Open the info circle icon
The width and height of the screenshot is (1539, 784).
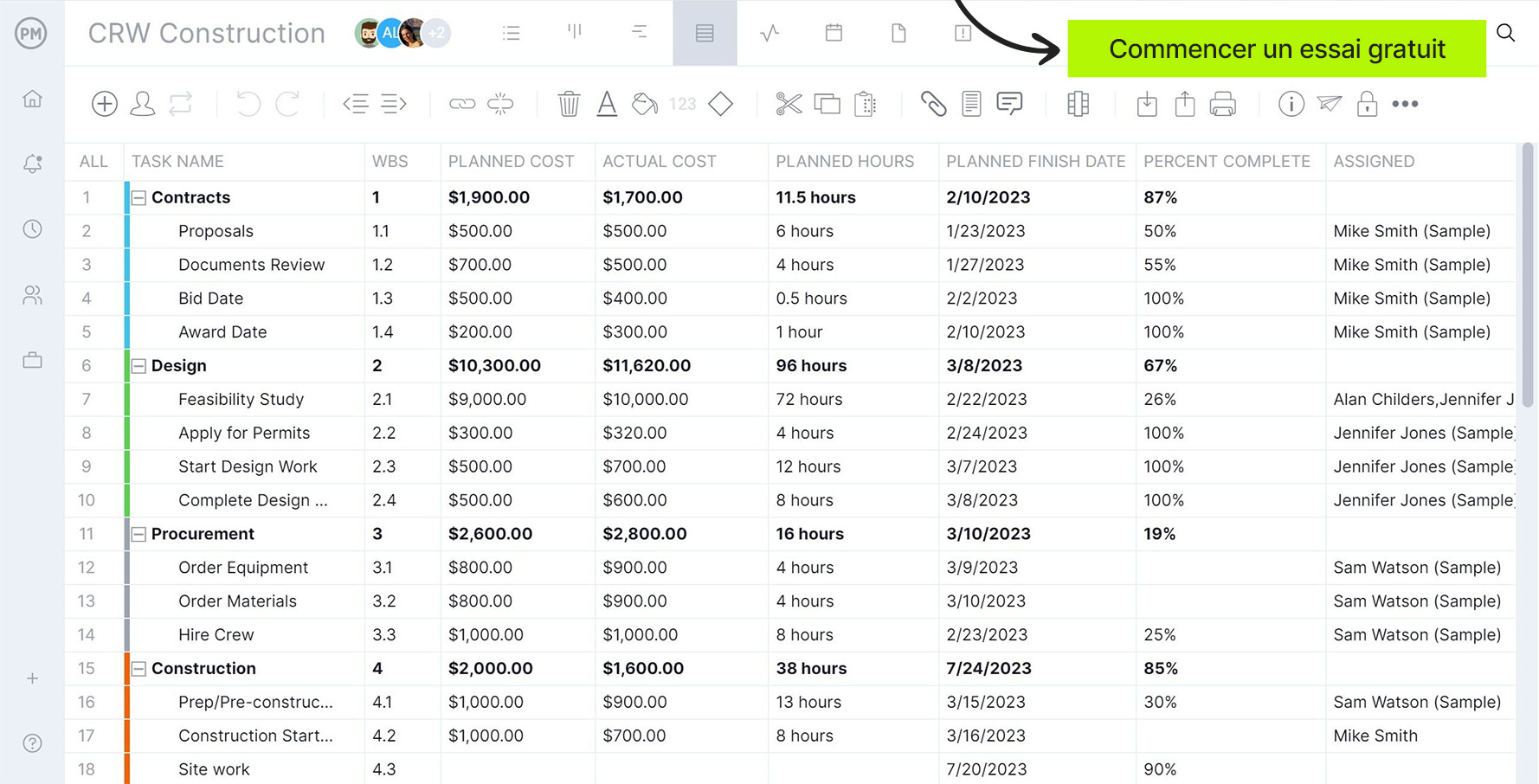pyautogui.click(x=1291, y=104)
